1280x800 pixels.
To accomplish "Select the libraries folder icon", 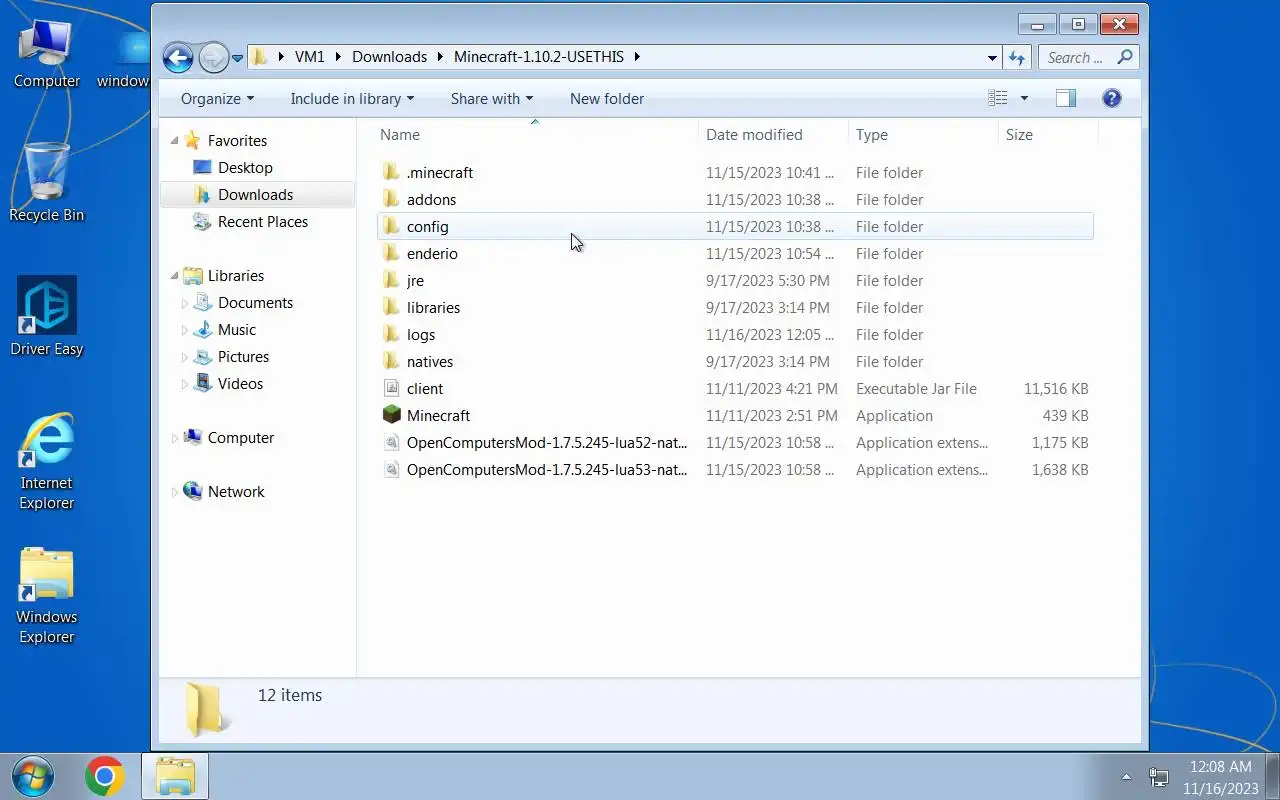I will pyautogui.click(x=392, y=307).
